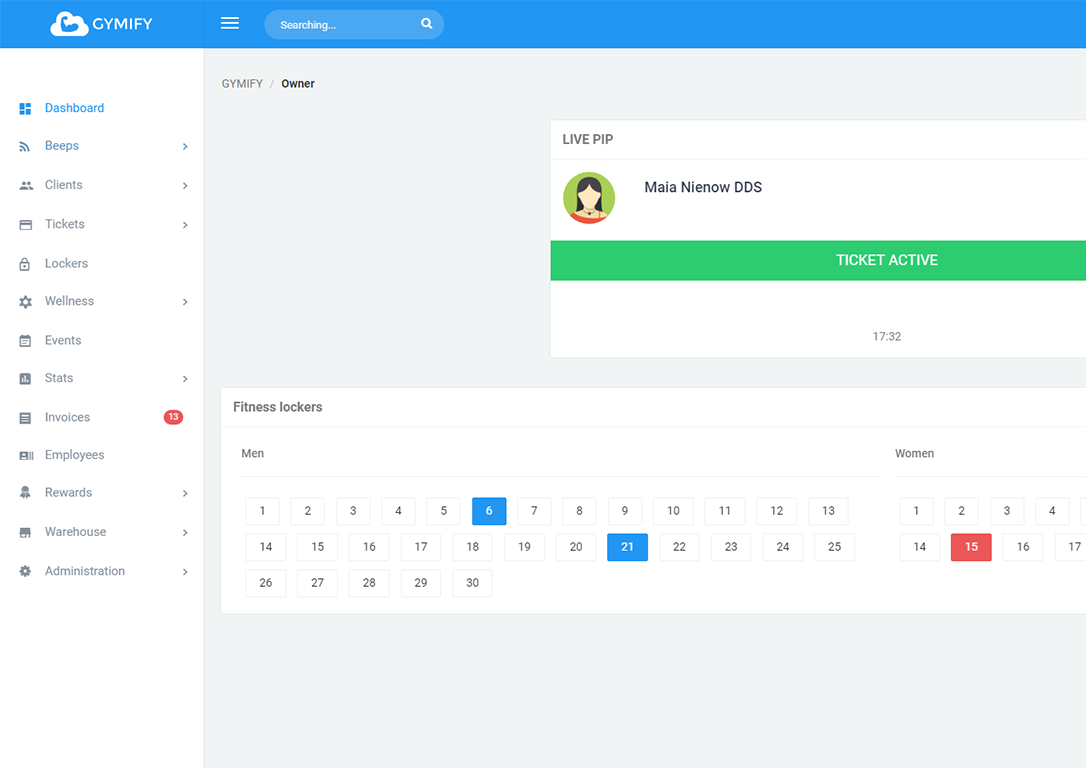This screenshot has width=1086, height=768.
Task: Select women's locker 16
Action: coord(1023,547)
